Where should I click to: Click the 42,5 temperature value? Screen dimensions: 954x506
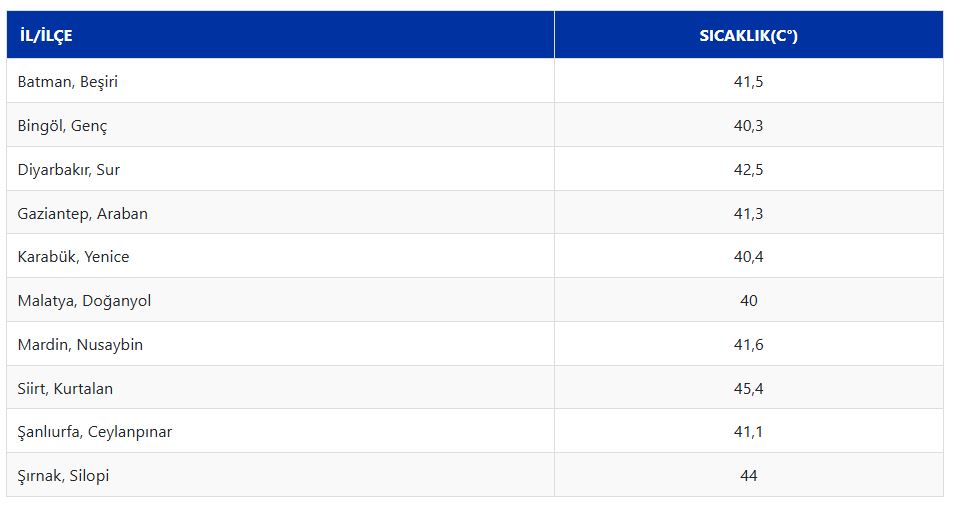point(748,170)
